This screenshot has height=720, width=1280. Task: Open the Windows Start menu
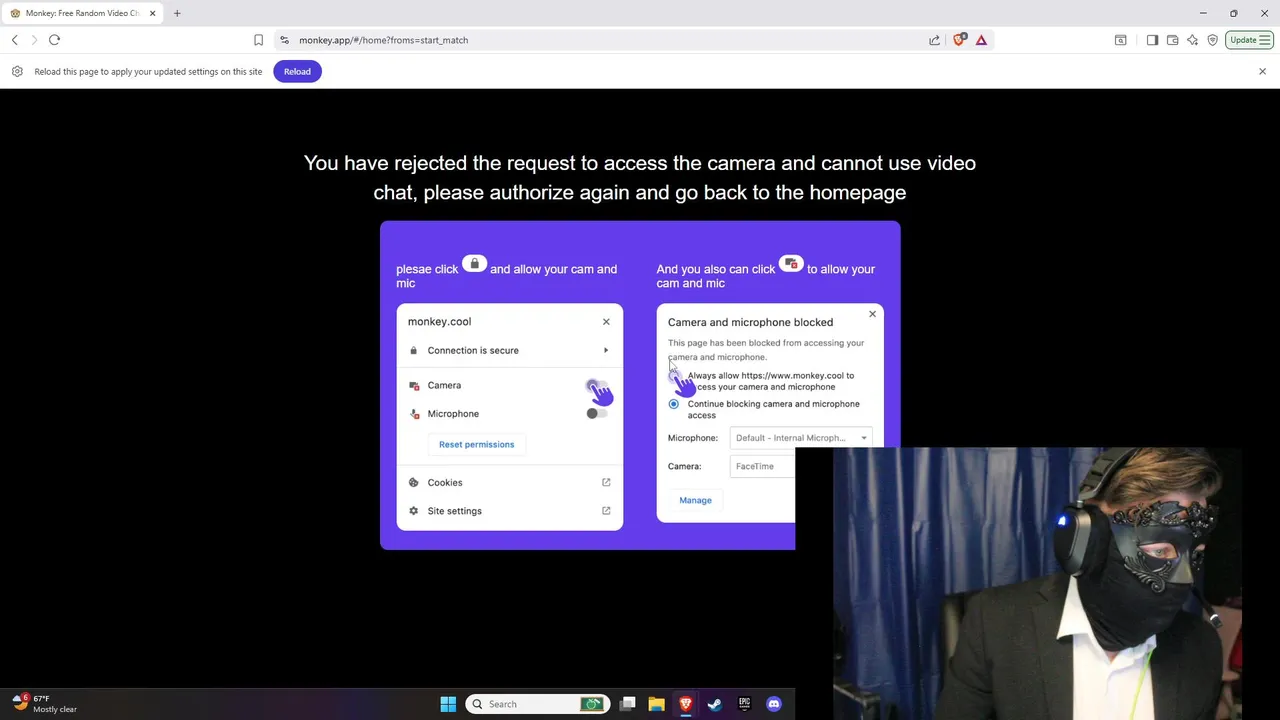(x=448, y=704)
